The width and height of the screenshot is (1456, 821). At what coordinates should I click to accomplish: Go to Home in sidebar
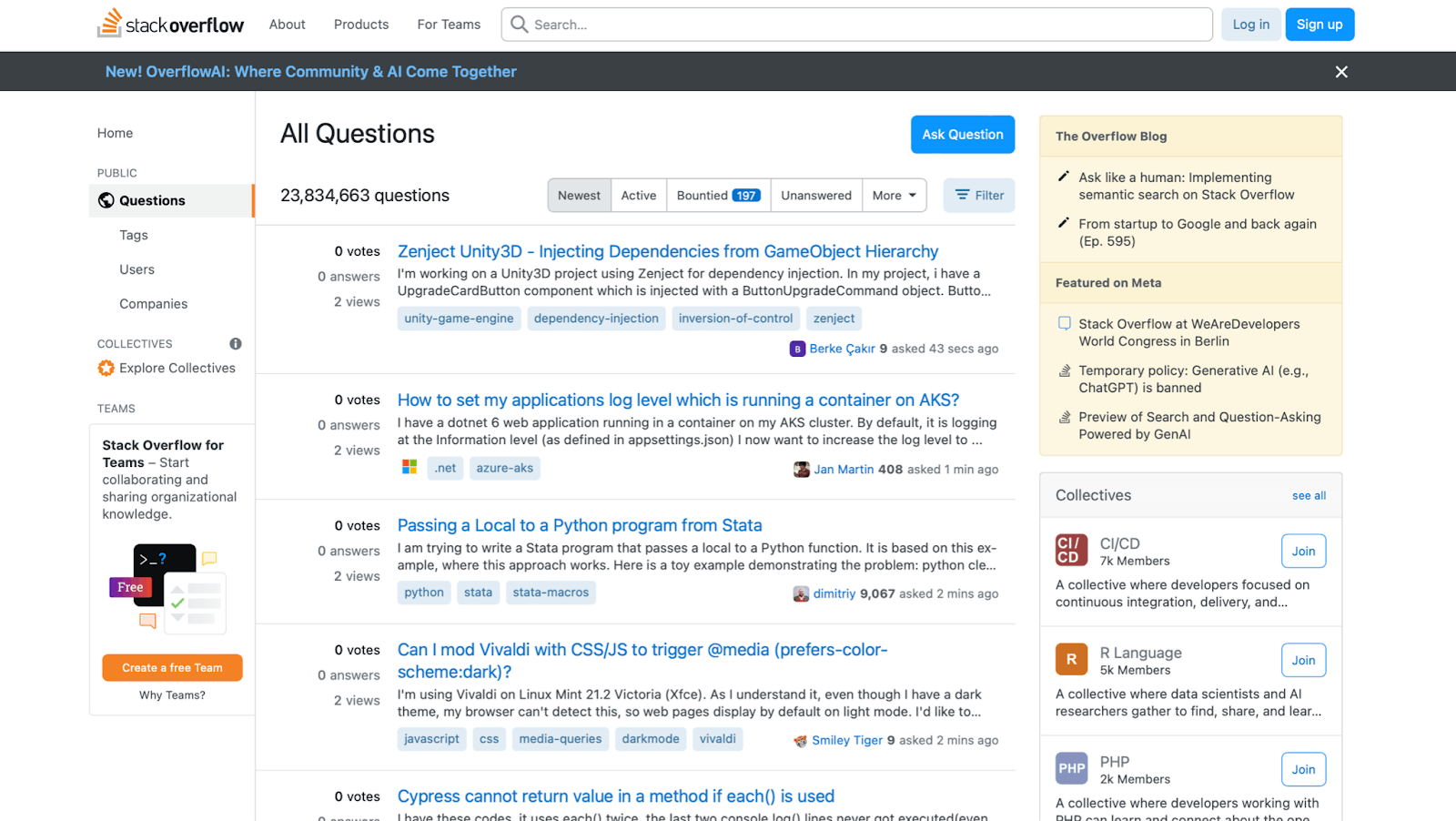(x=116, y=133)
